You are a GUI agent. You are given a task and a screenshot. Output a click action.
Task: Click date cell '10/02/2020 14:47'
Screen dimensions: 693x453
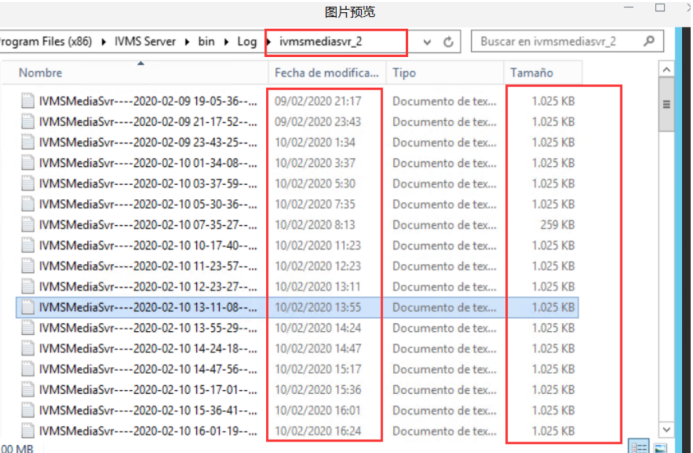point(318,349)
